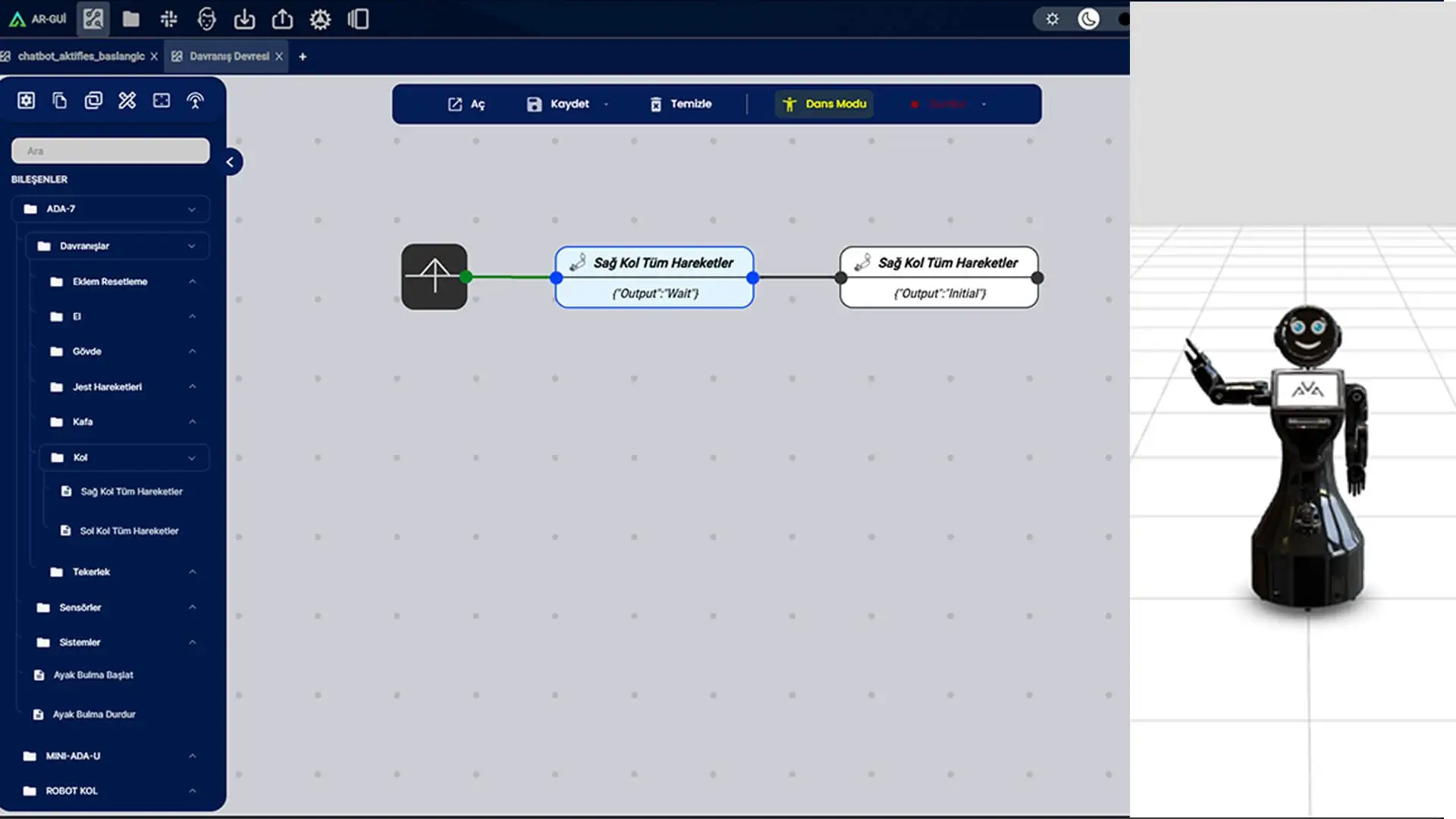The width and height of the screenshot is (1456, 819).
Task: Enable Dans Modu
Action: (x=824, y=104)
